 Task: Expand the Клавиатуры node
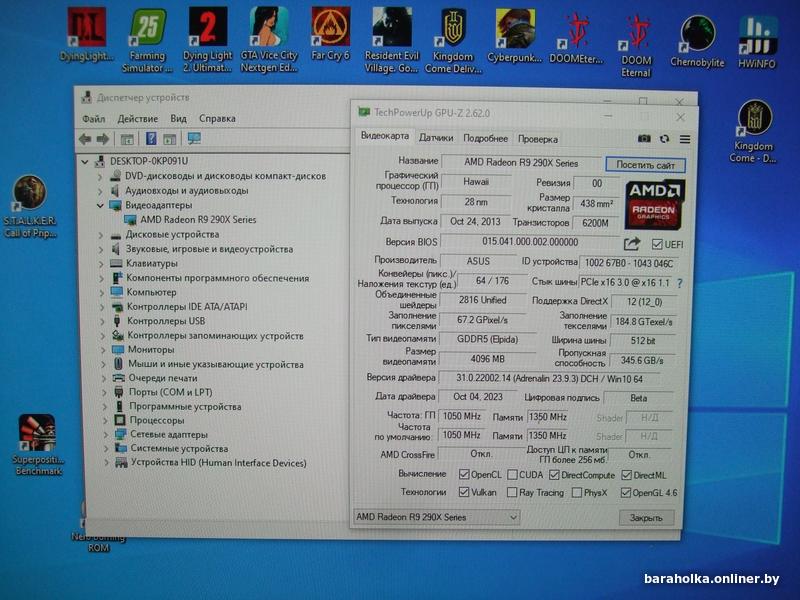(x=101, y=264)
